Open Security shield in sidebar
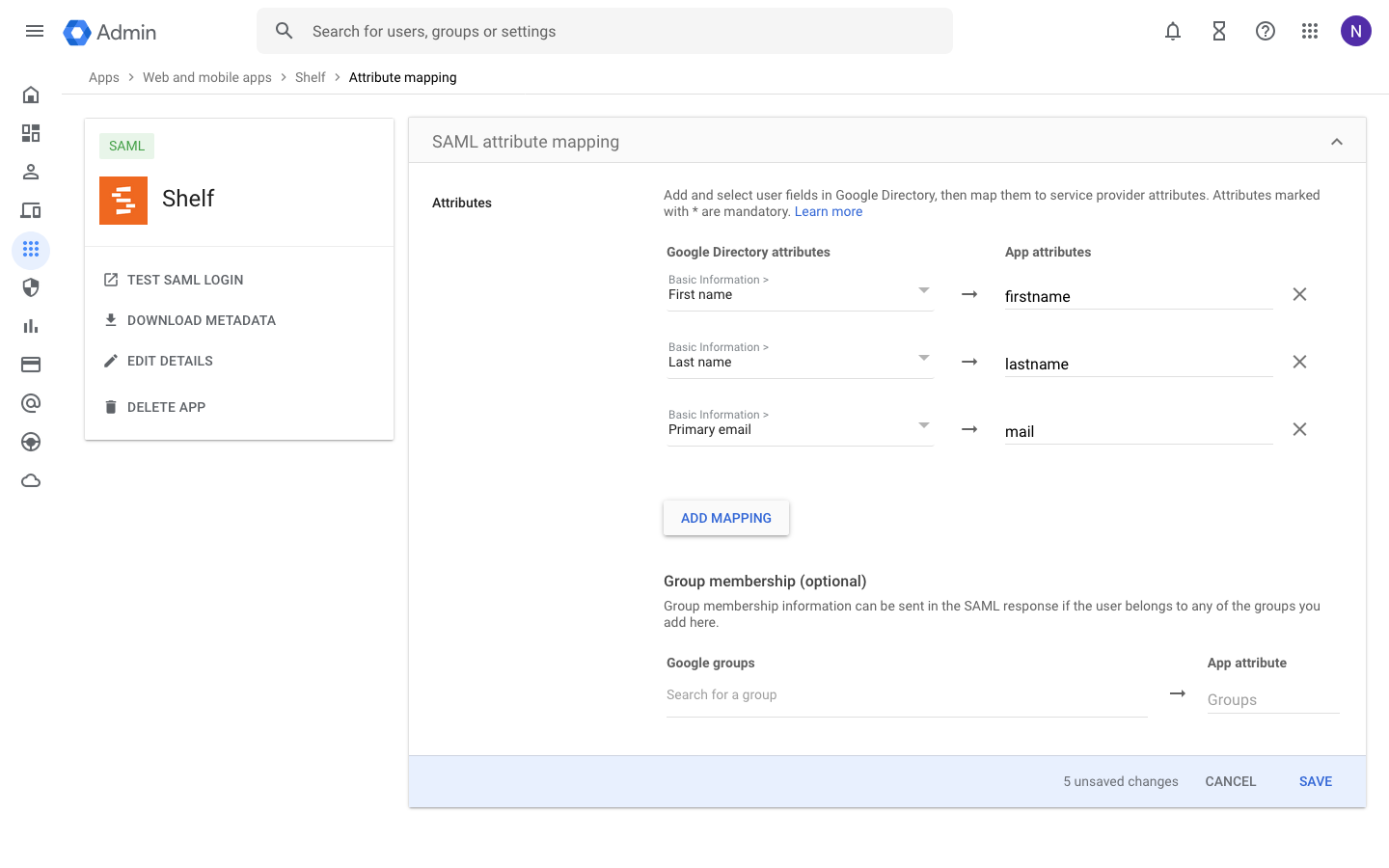1389x868 pixels. 31,287
